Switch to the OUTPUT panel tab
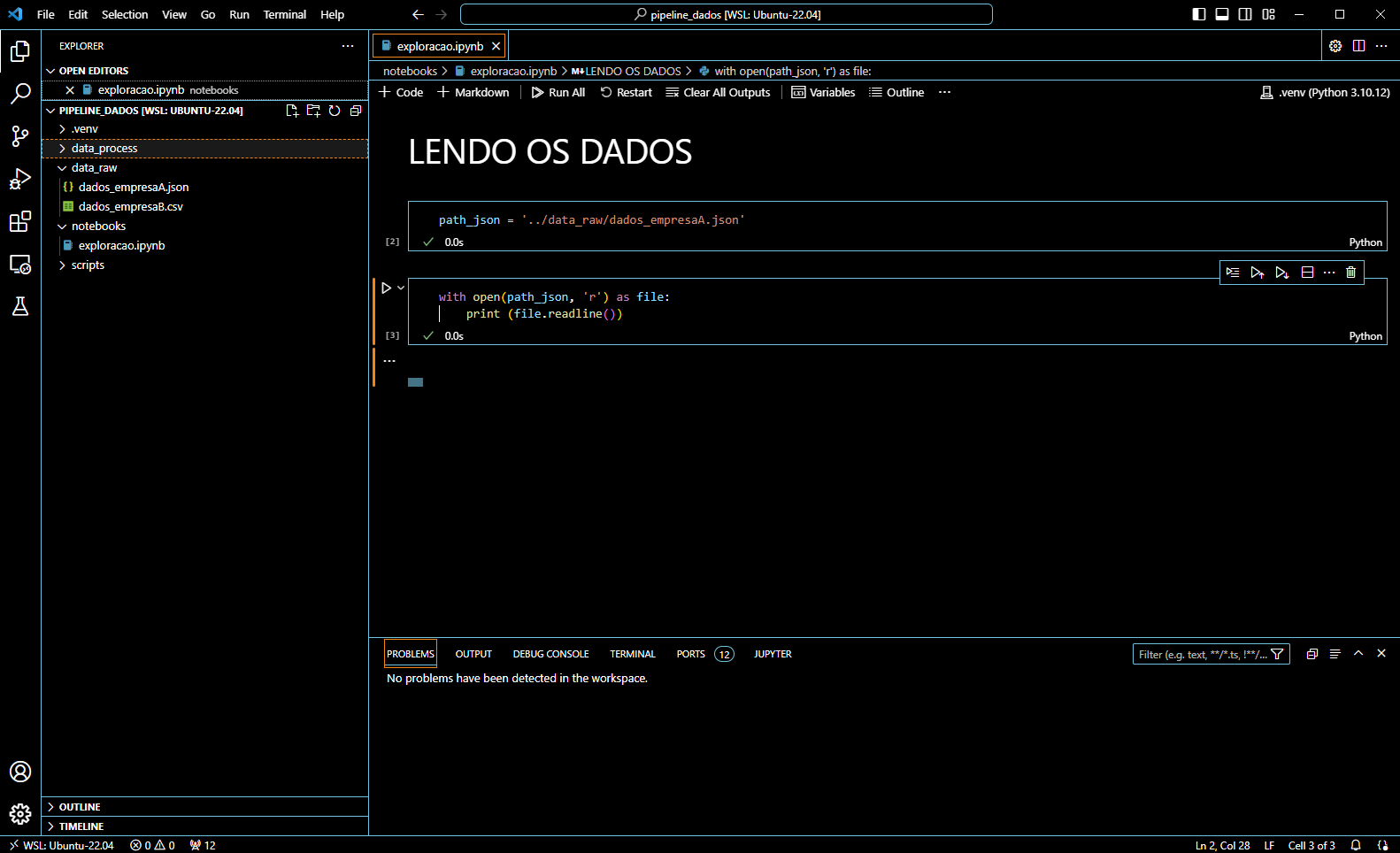 [x=473, y=654]
